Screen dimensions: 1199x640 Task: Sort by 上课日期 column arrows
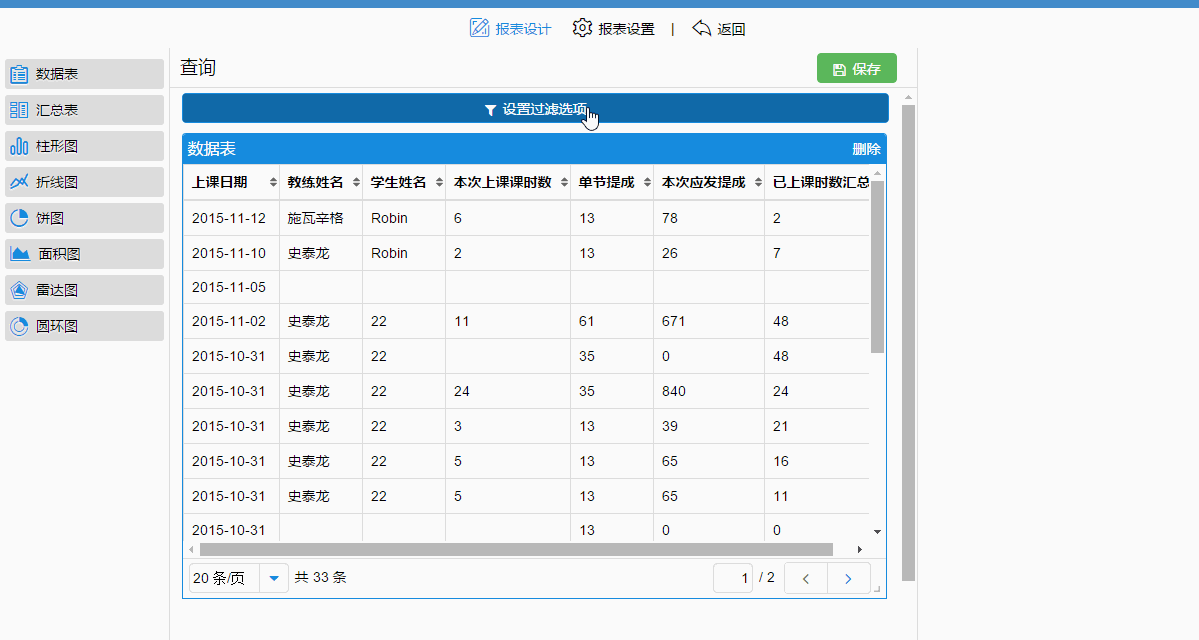click(273, 183)
